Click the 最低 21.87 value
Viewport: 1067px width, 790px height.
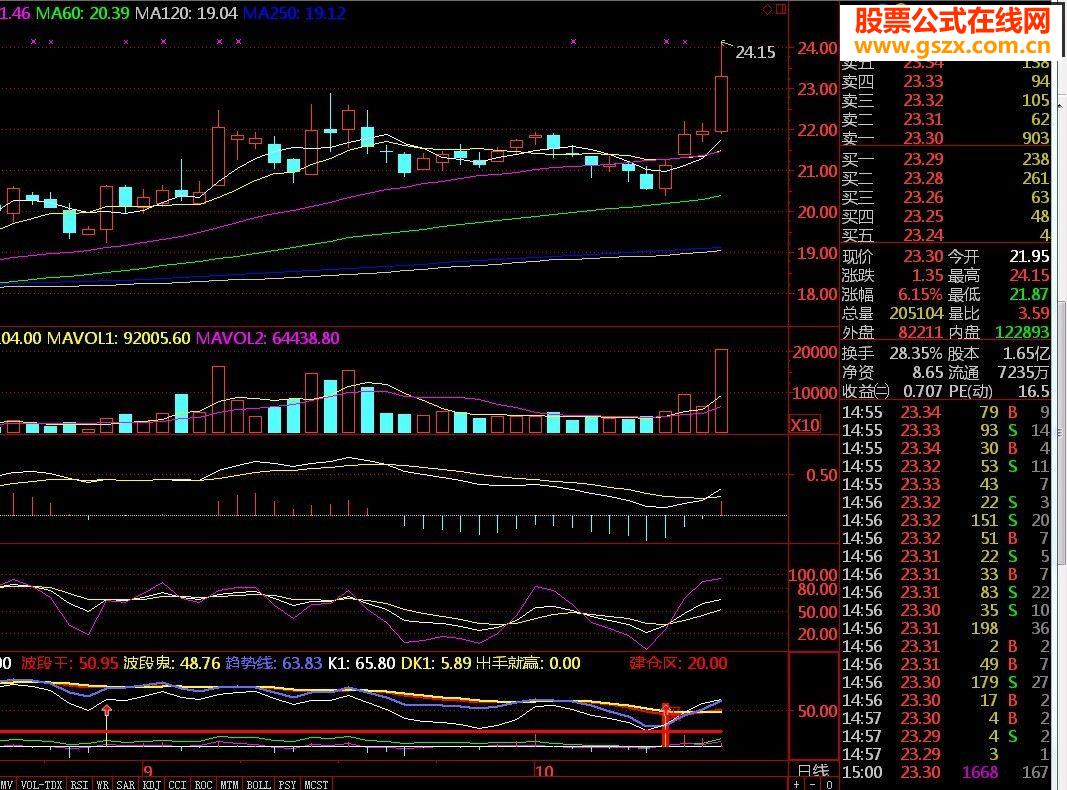[1029, 295]
